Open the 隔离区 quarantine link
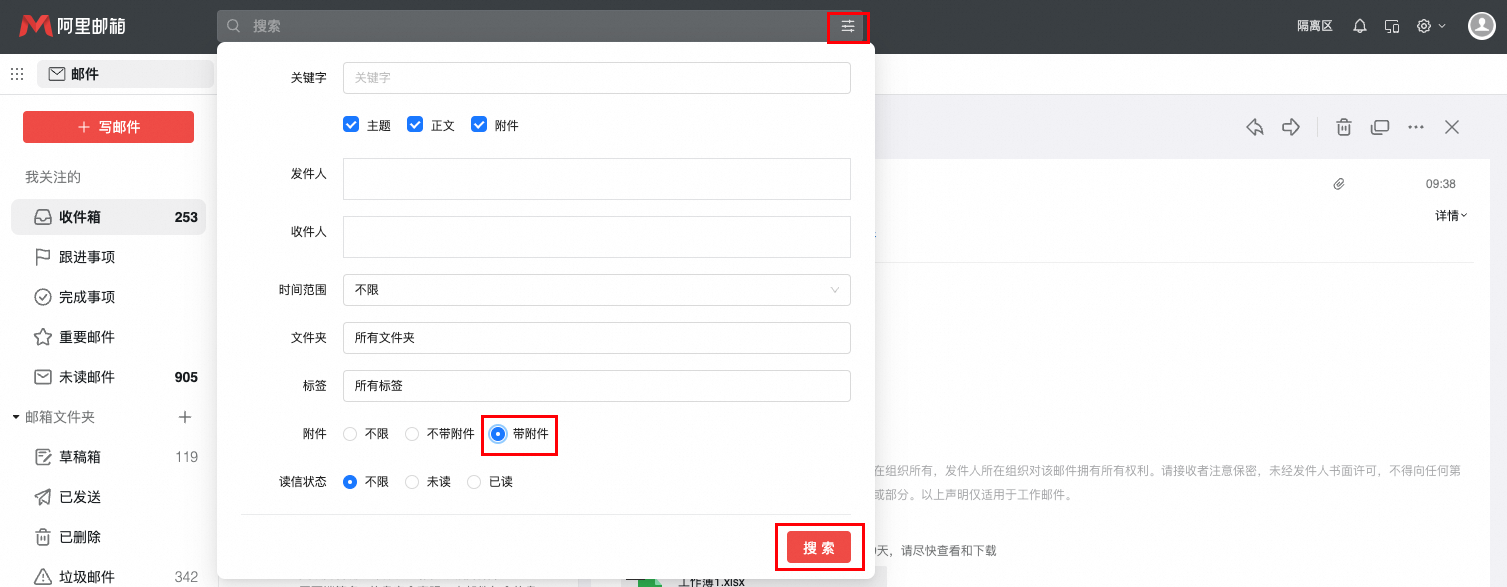This screenshot has width=1507, height=587. tap(1313, 26)
